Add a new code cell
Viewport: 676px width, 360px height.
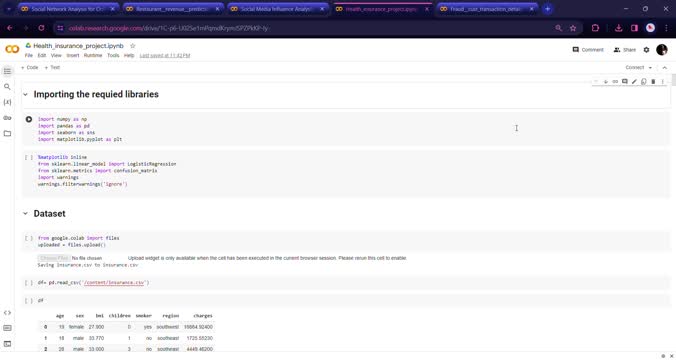pos(29,68)
